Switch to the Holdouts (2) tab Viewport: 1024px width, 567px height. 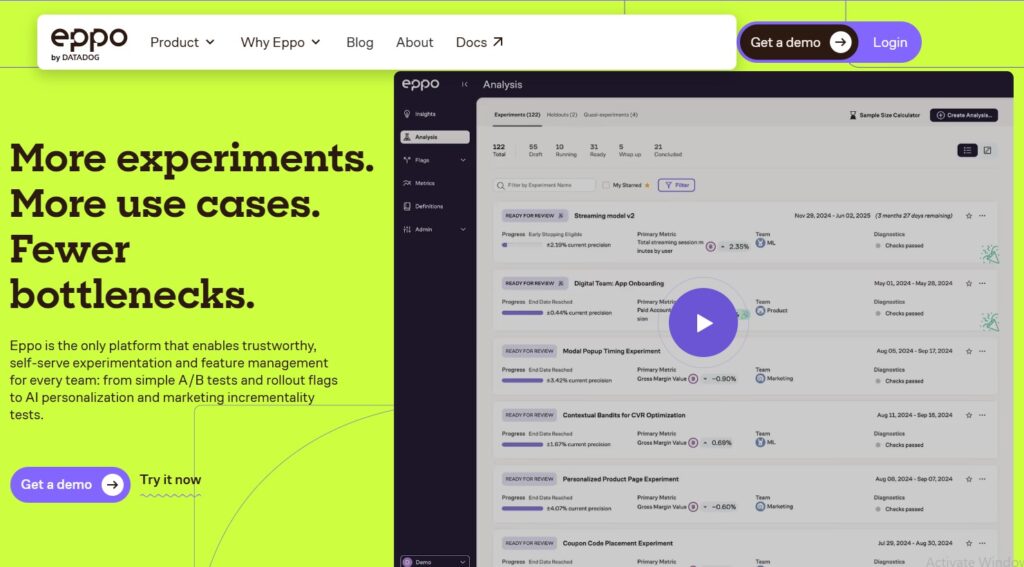pyautogui.click(x=562, y=115)
